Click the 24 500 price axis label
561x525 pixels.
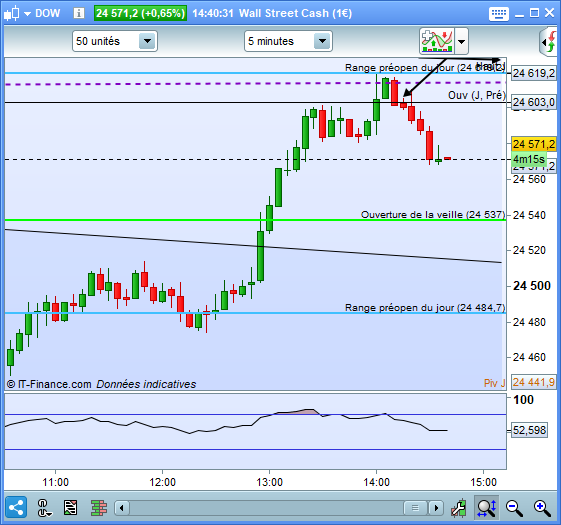tap(532, 286)
